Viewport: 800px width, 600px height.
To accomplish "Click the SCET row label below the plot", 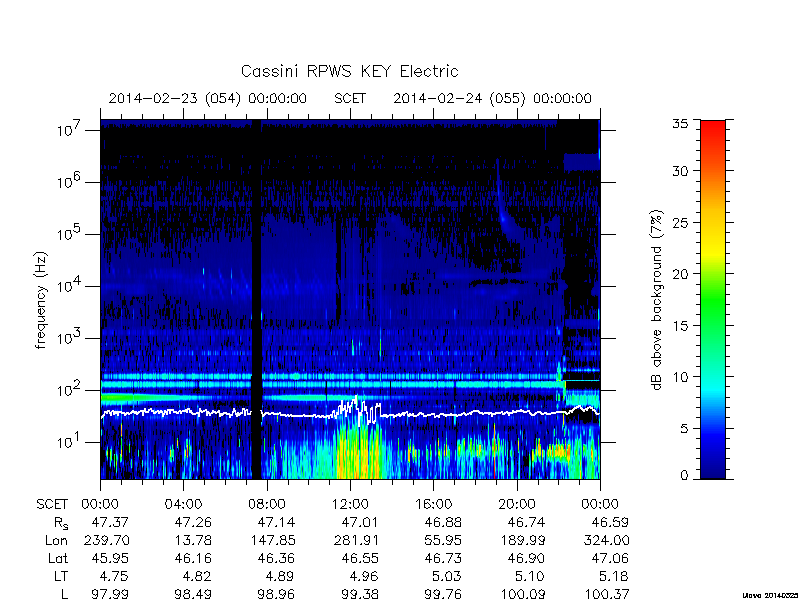I will [x=52, y=505].
